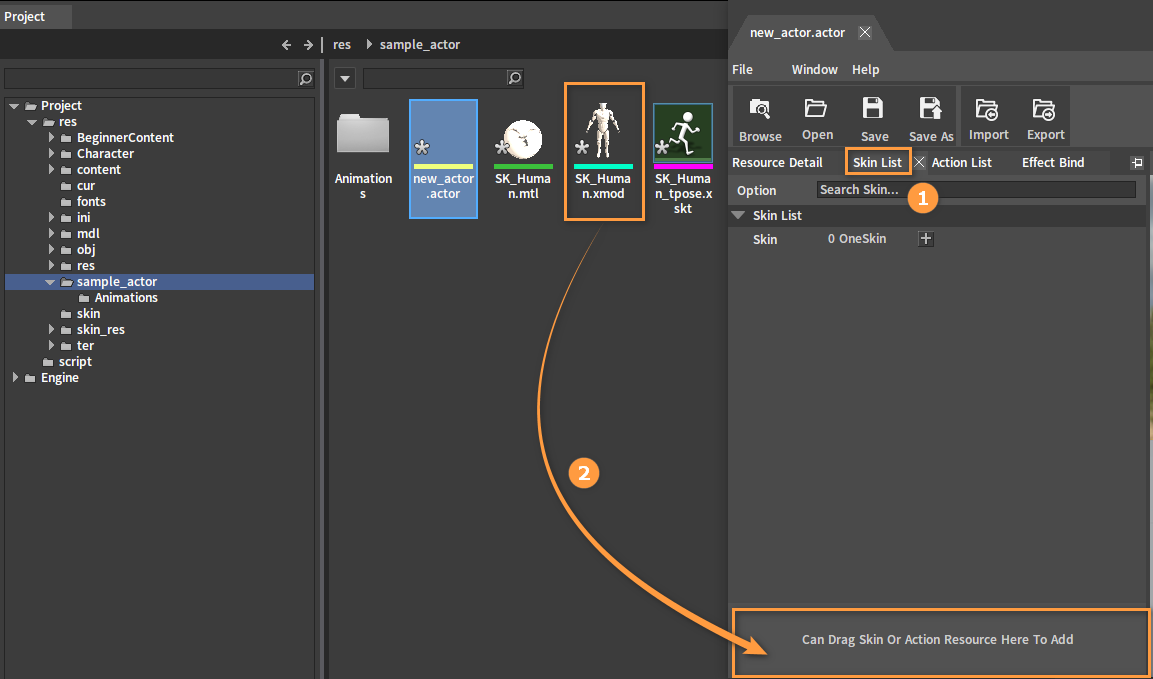Image resolution: width=1153 pixels, height=679 pixels.
Task: Select the skin folder in the tree
Action: pos(88,314)
